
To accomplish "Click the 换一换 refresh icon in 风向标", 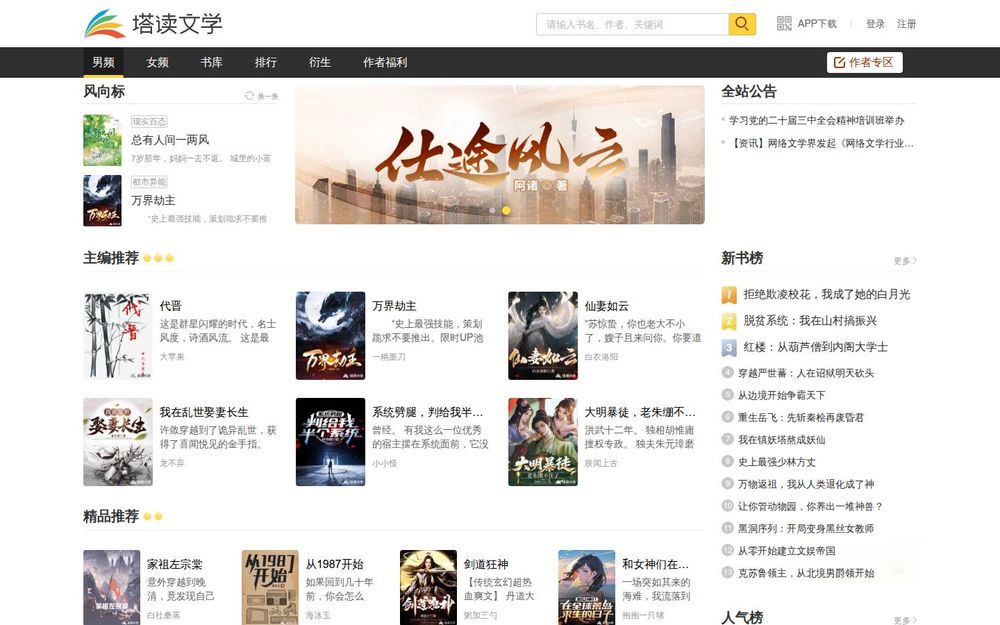I will pos(249,96).
